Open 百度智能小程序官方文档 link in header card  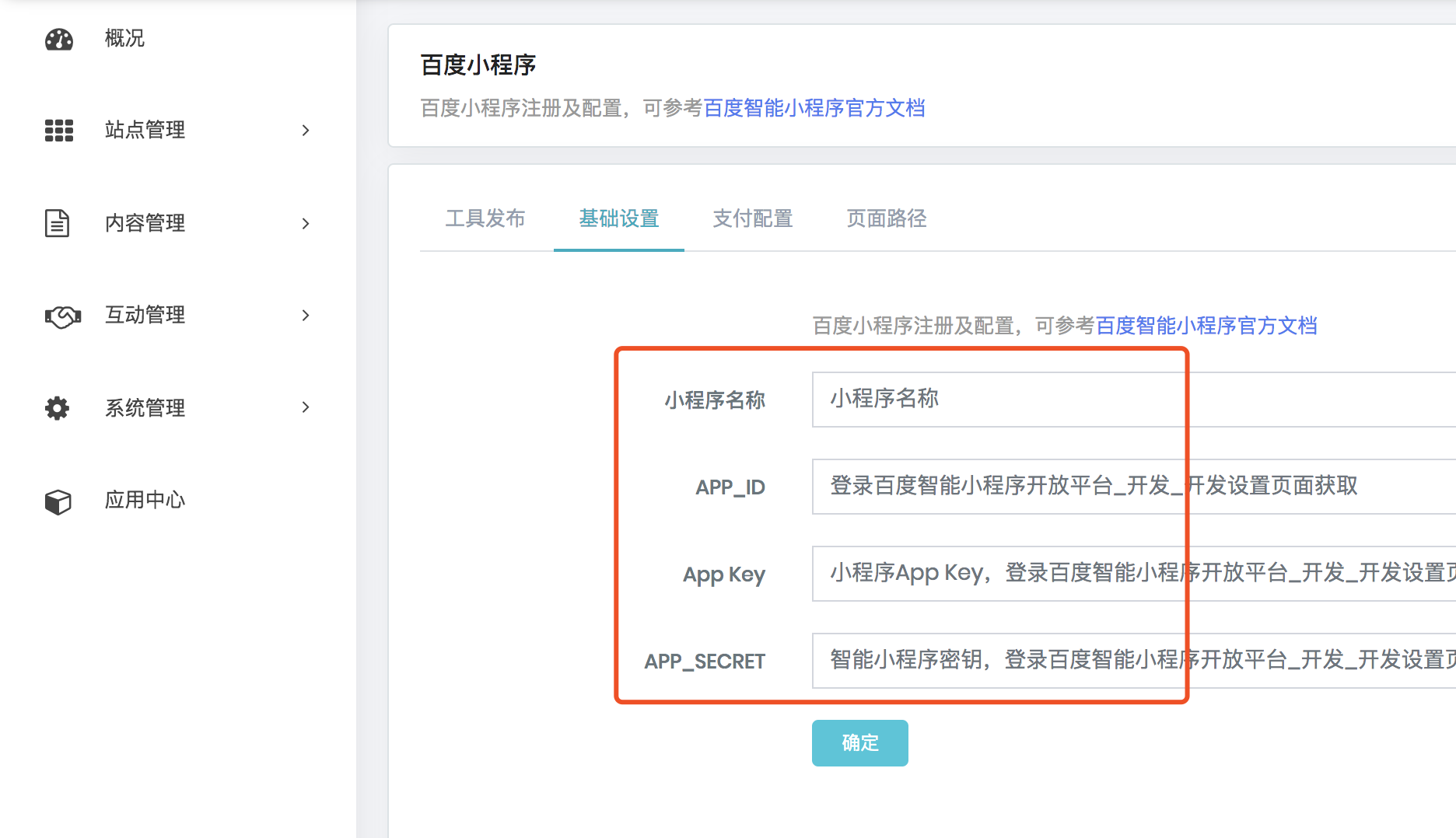point(814,108)
